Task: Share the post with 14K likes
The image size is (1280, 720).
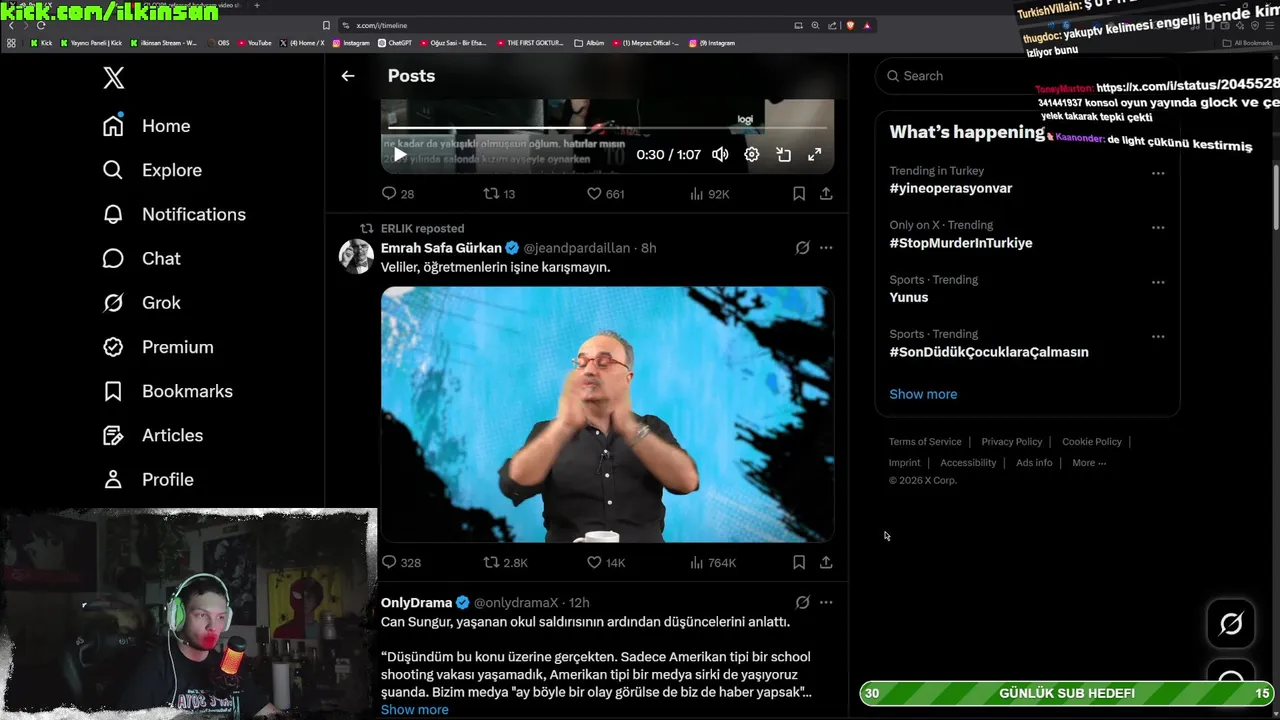Action: (826, 563)
